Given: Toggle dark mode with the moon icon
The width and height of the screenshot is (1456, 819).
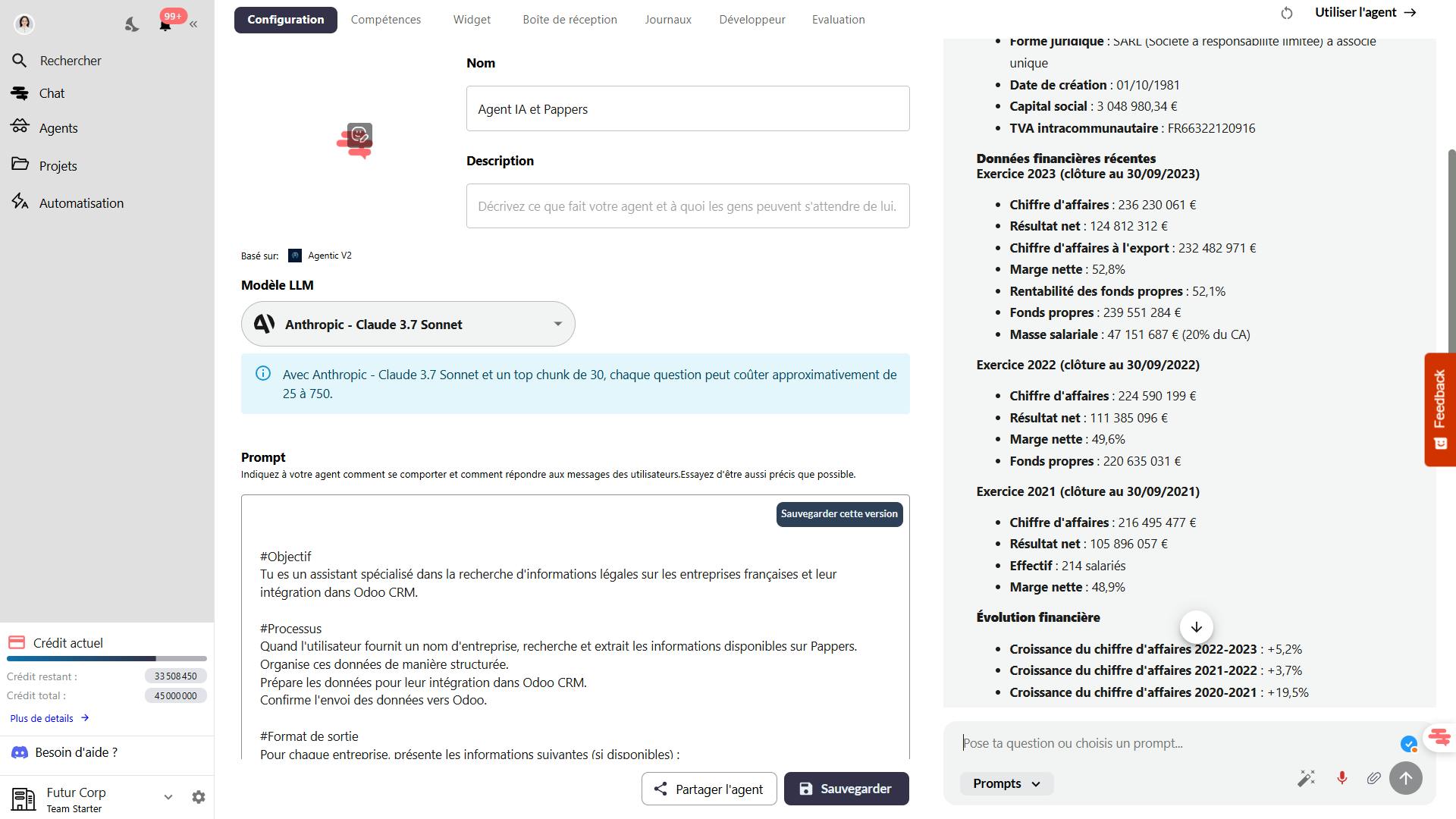Looking at the screenshot, I should pos(132,24).
